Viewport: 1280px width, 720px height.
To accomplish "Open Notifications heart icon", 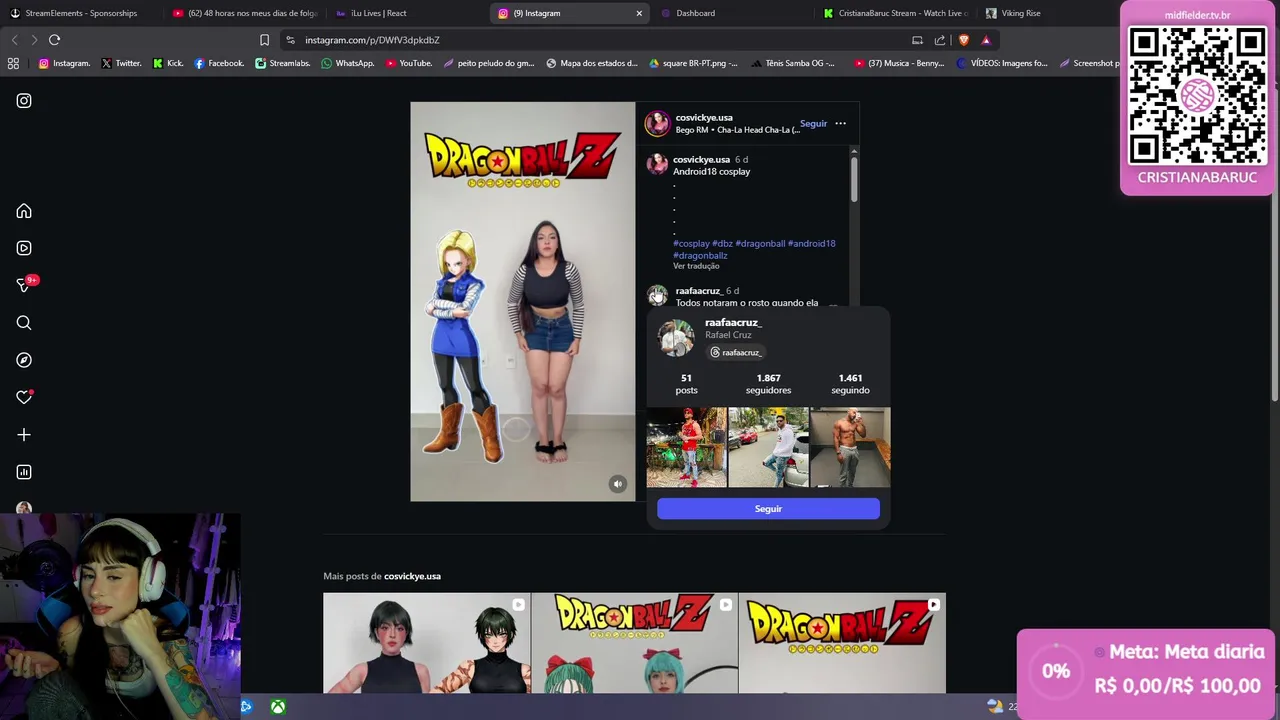I will (24, 397).
